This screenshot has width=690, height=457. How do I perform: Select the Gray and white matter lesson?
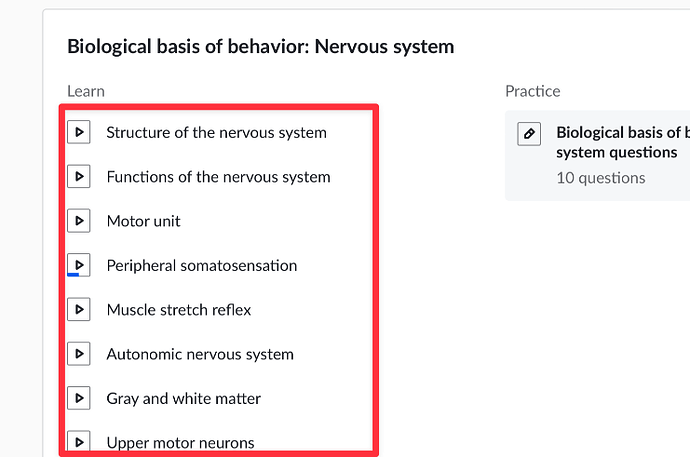point(183,398)
